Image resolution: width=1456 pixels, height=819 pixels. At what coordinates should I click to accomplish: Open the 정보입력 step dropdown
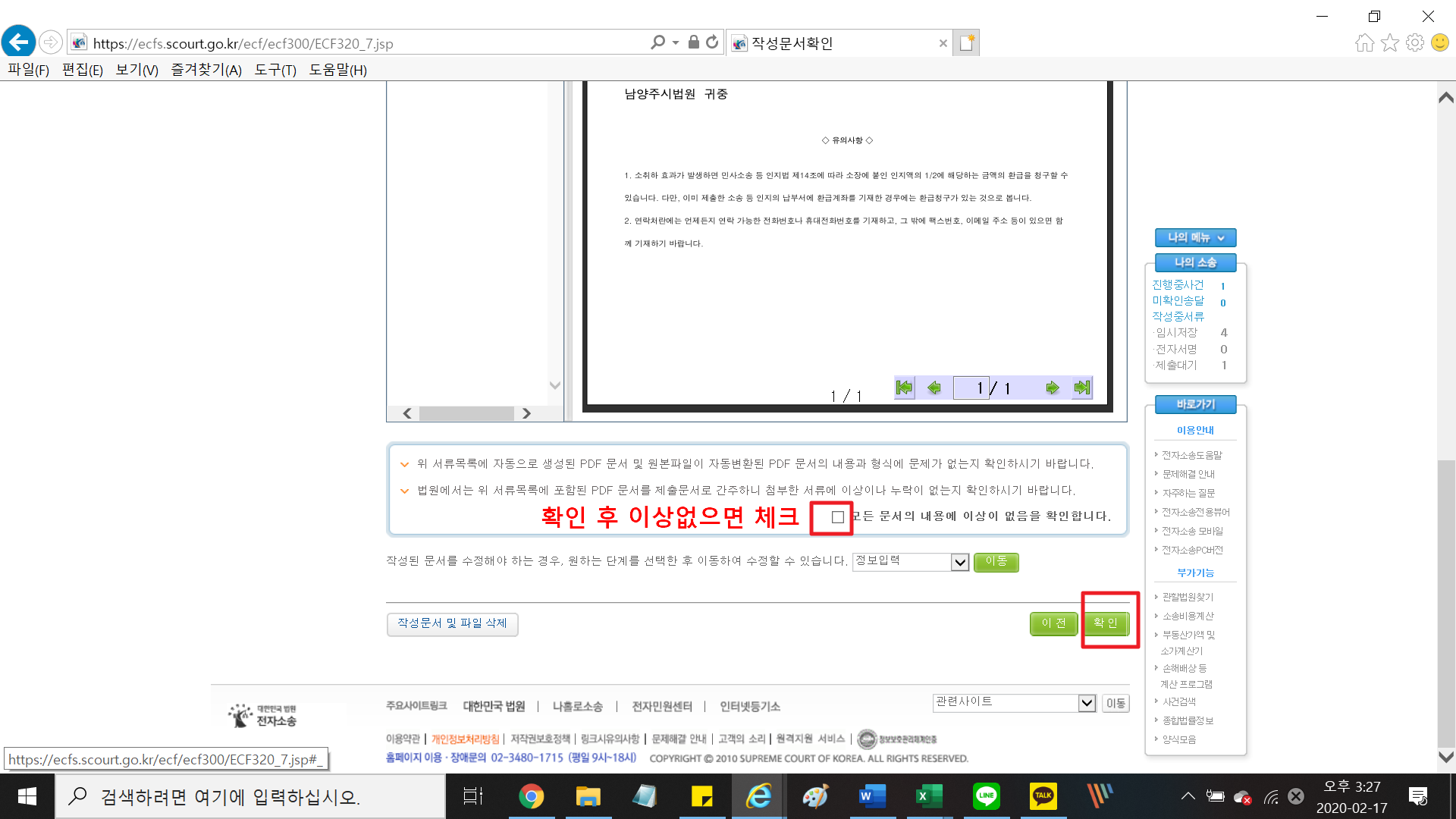click(959, 562)
